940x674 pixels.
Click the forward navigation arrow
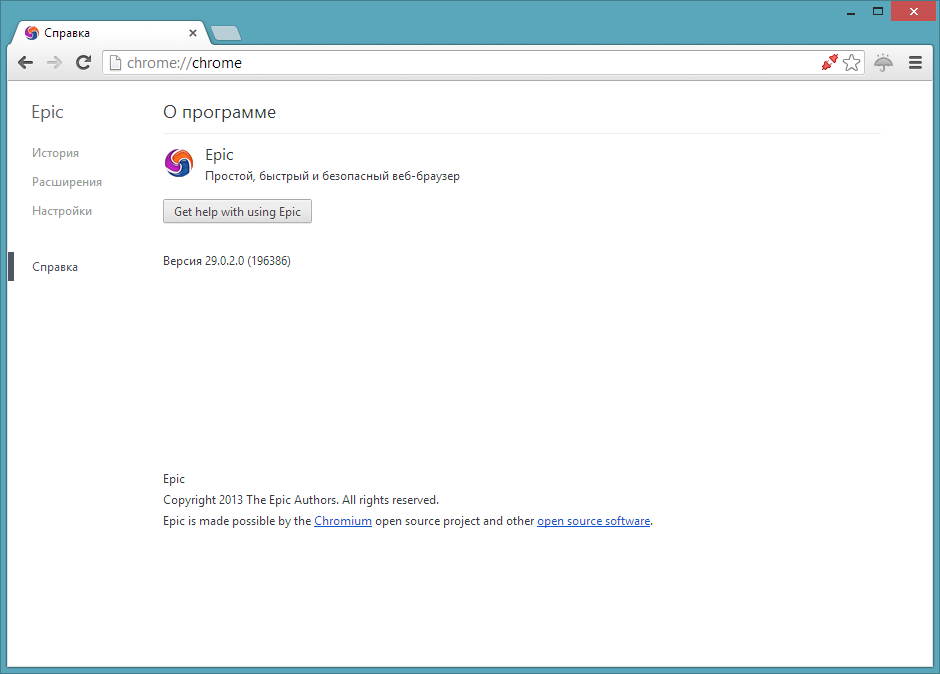click(55, 63)
